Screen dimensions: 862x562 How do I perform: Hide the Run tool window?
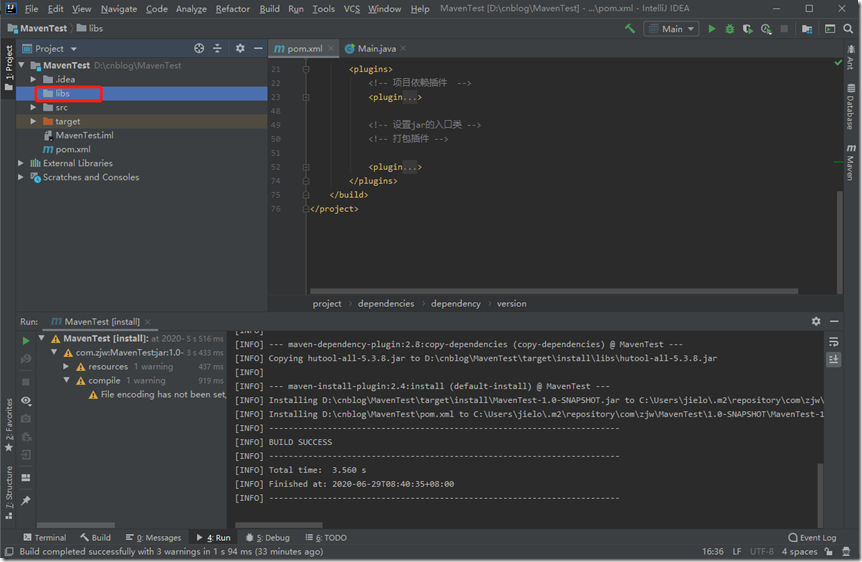(834, 321)
